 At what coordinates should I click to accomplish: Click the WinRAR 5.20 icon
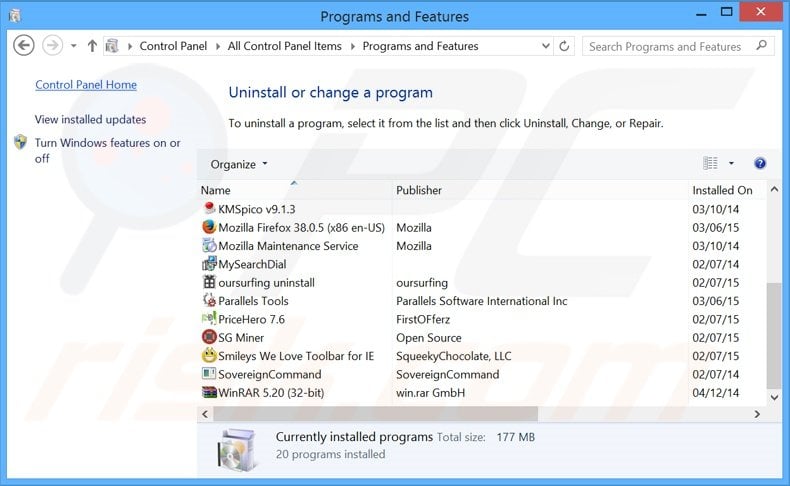point(209,392)
